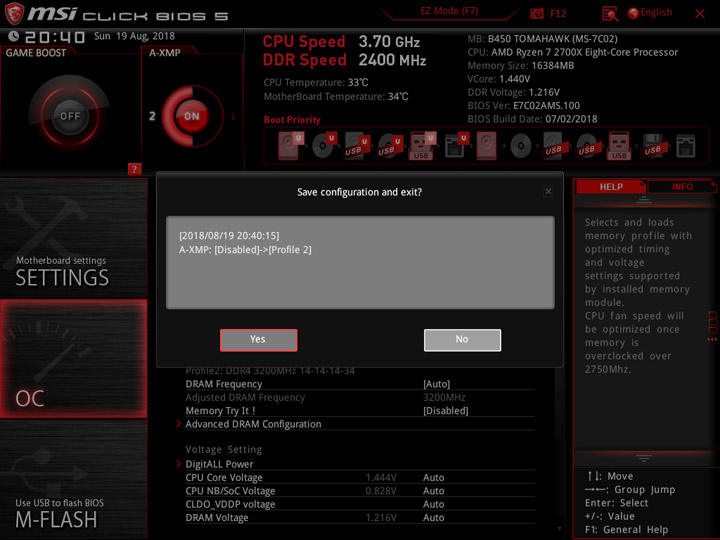
Task: Open the BIOS search magnifier icon
Action: pyautogui.click(x=610, y=14)
